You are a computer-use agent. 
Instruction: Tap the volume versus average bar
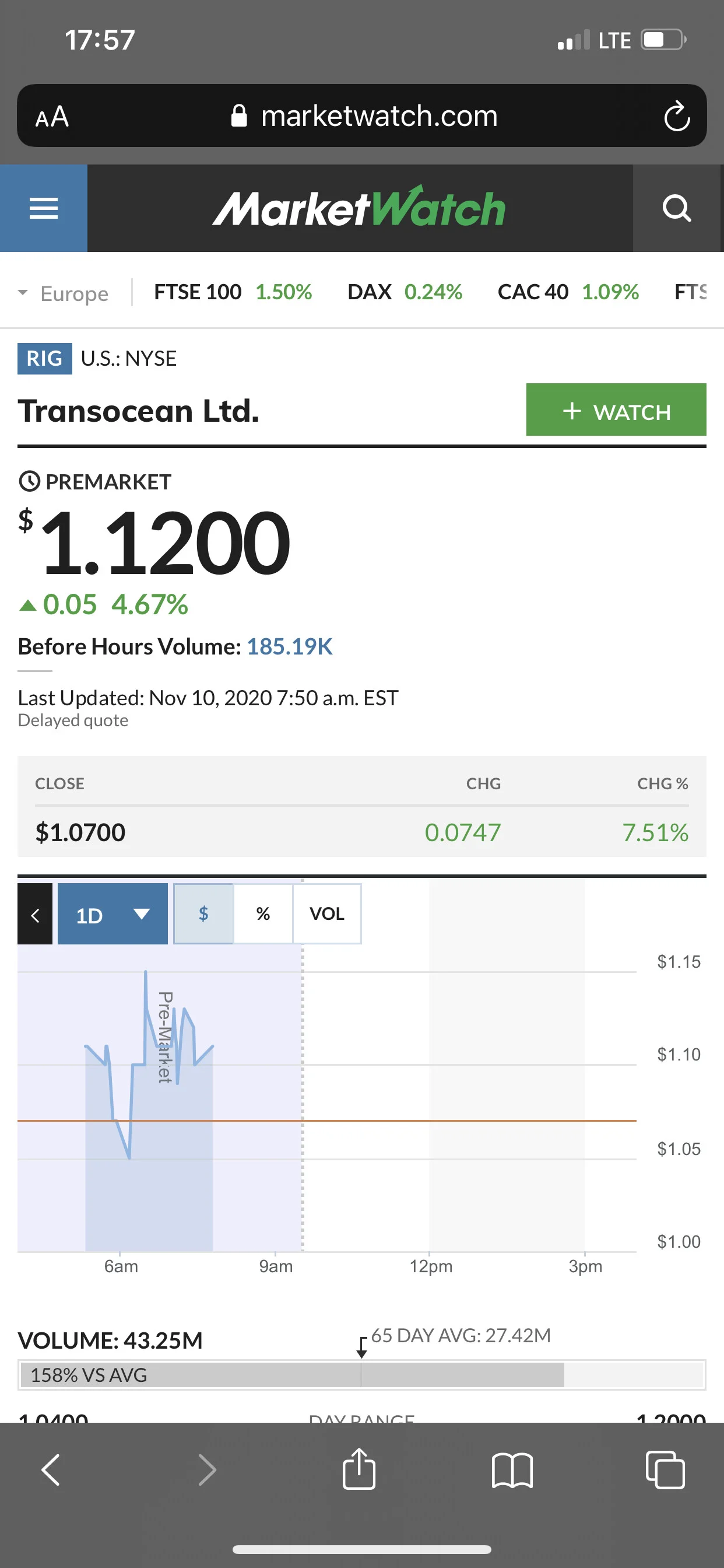[361, 1375]
